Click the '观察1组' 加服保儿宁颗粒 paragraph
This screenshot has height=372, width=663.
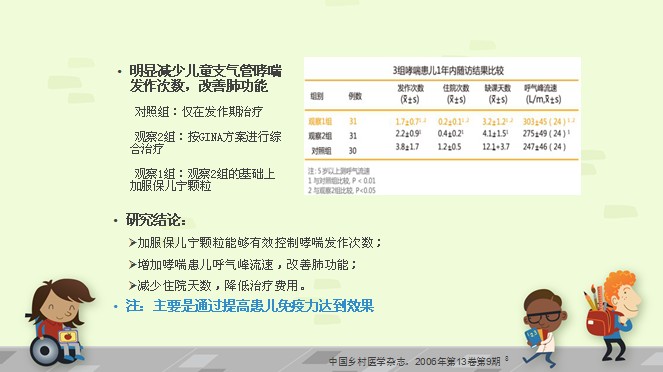pos(203,180)
